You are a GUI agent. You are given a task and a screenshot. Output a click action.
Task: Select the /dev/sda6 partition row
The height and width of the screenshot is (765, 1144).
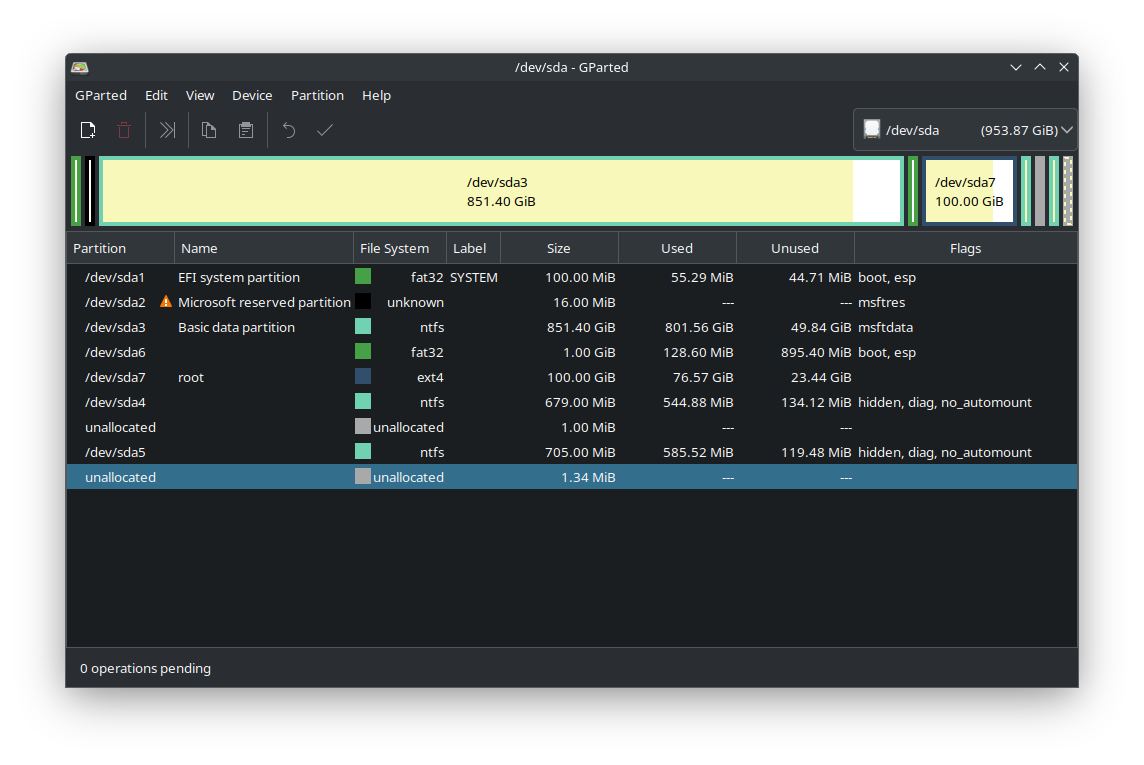572,352
